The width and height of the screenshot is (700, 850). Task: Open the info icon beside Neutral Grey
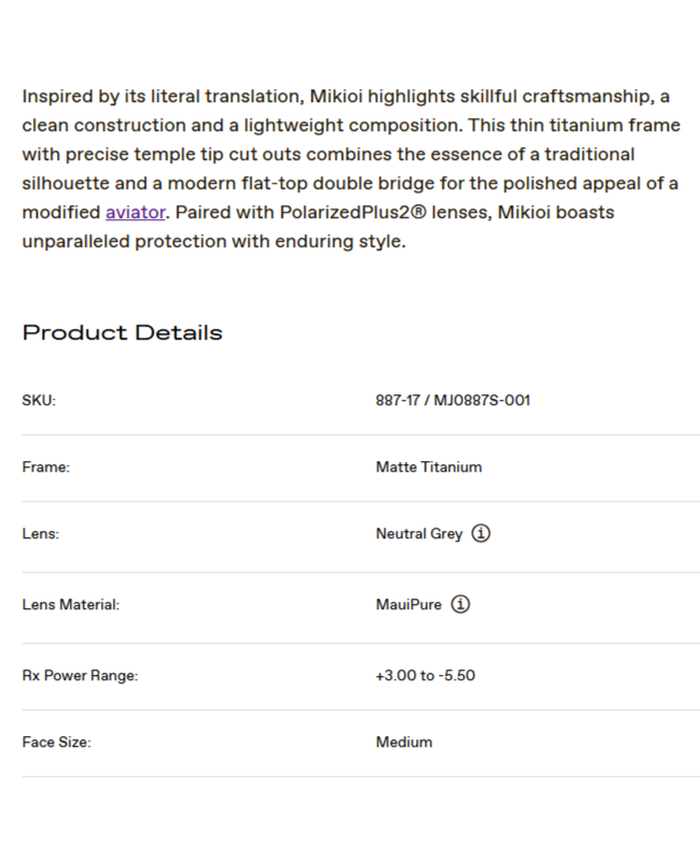coord(481,534)
